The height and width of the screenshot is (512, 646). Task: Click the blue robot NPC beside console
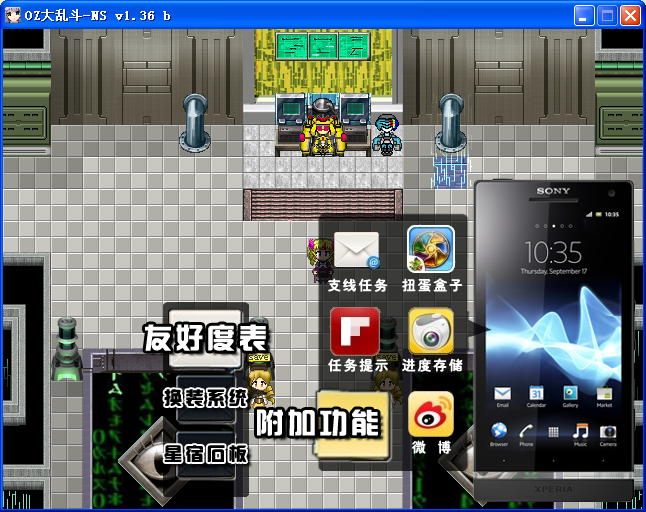(386, 134)
